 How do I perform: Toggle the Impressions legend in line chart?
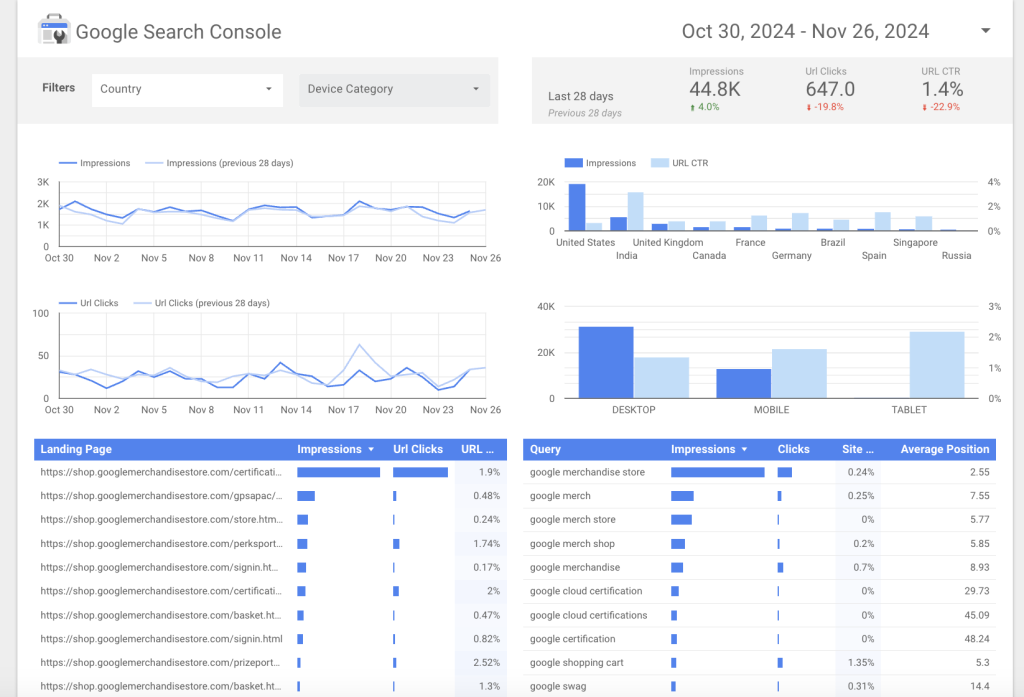click(95, 163)
